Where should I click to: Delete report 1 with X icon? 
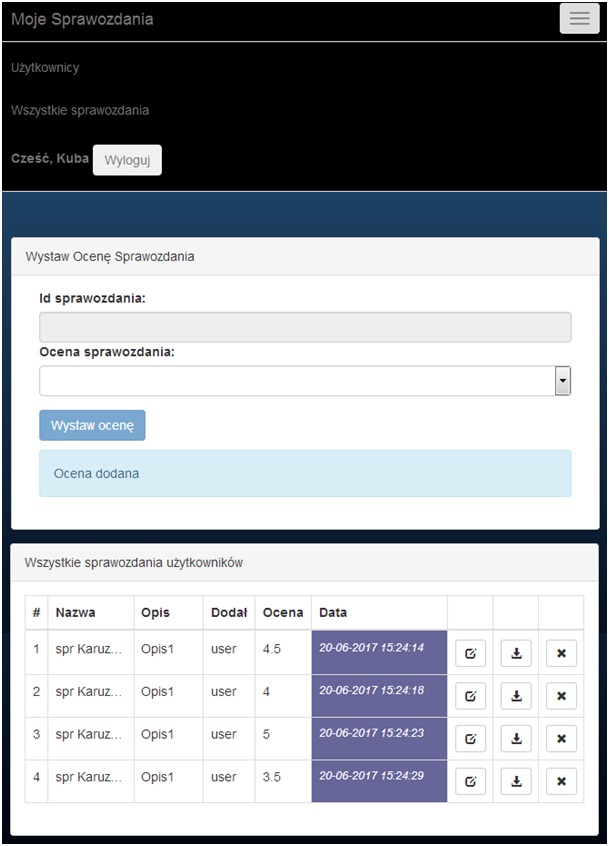562,653
